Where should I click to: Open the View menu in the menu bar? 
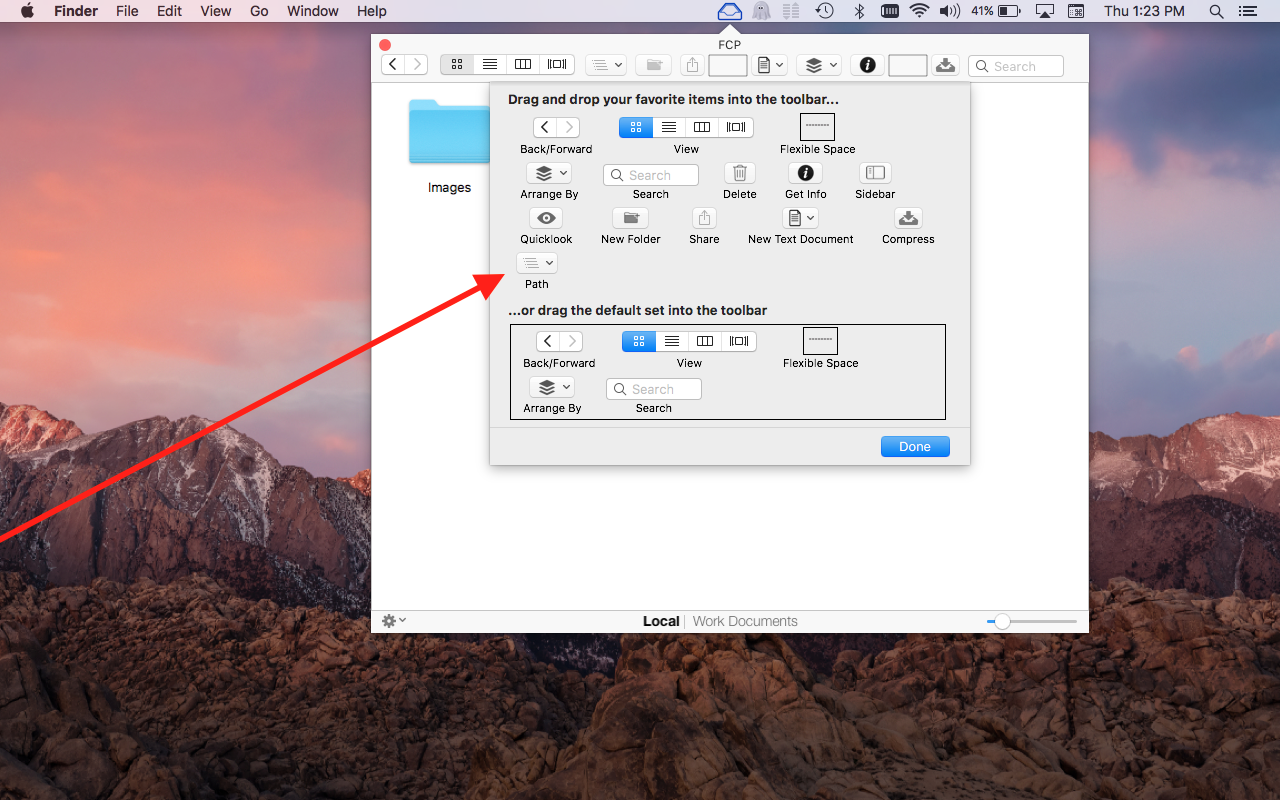[215, 11]
